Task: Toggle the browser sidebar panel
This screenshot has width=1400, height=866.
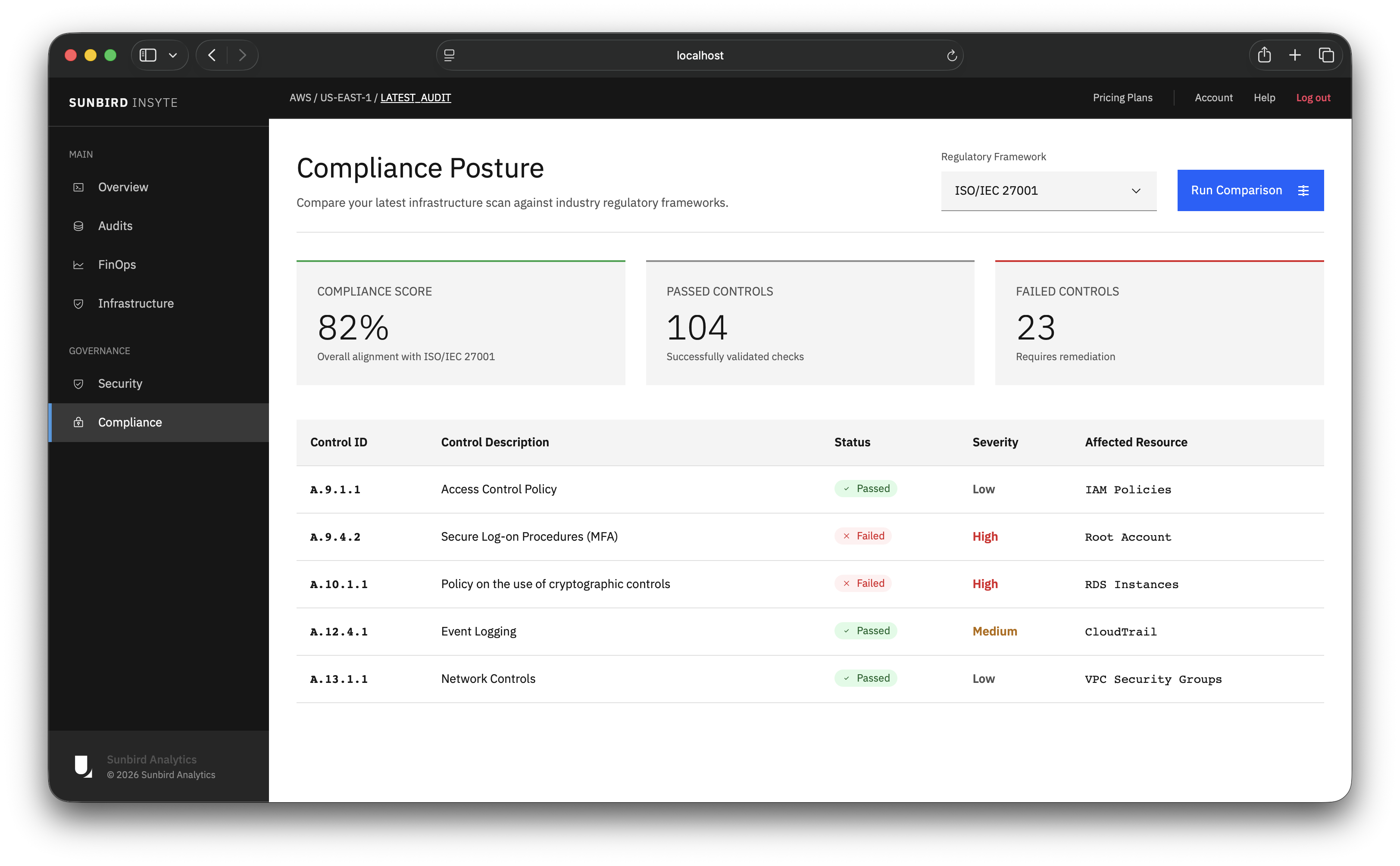Action: pos(148,55)
